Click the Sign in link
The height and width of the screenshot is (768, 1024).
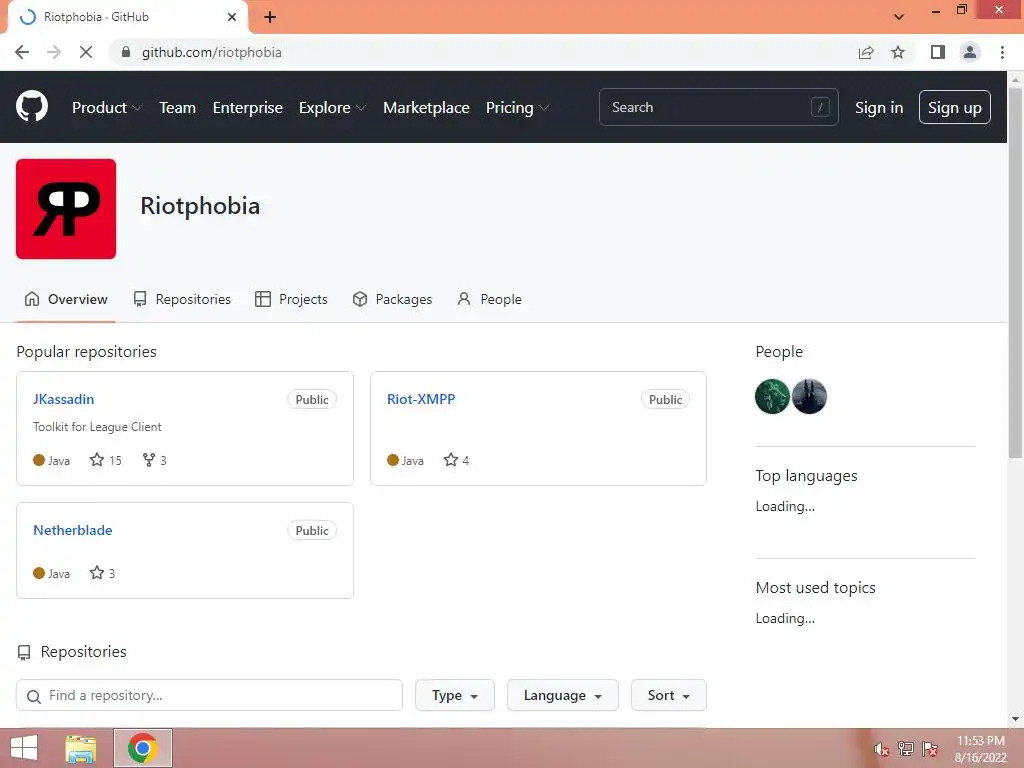[x=879, y=107]
